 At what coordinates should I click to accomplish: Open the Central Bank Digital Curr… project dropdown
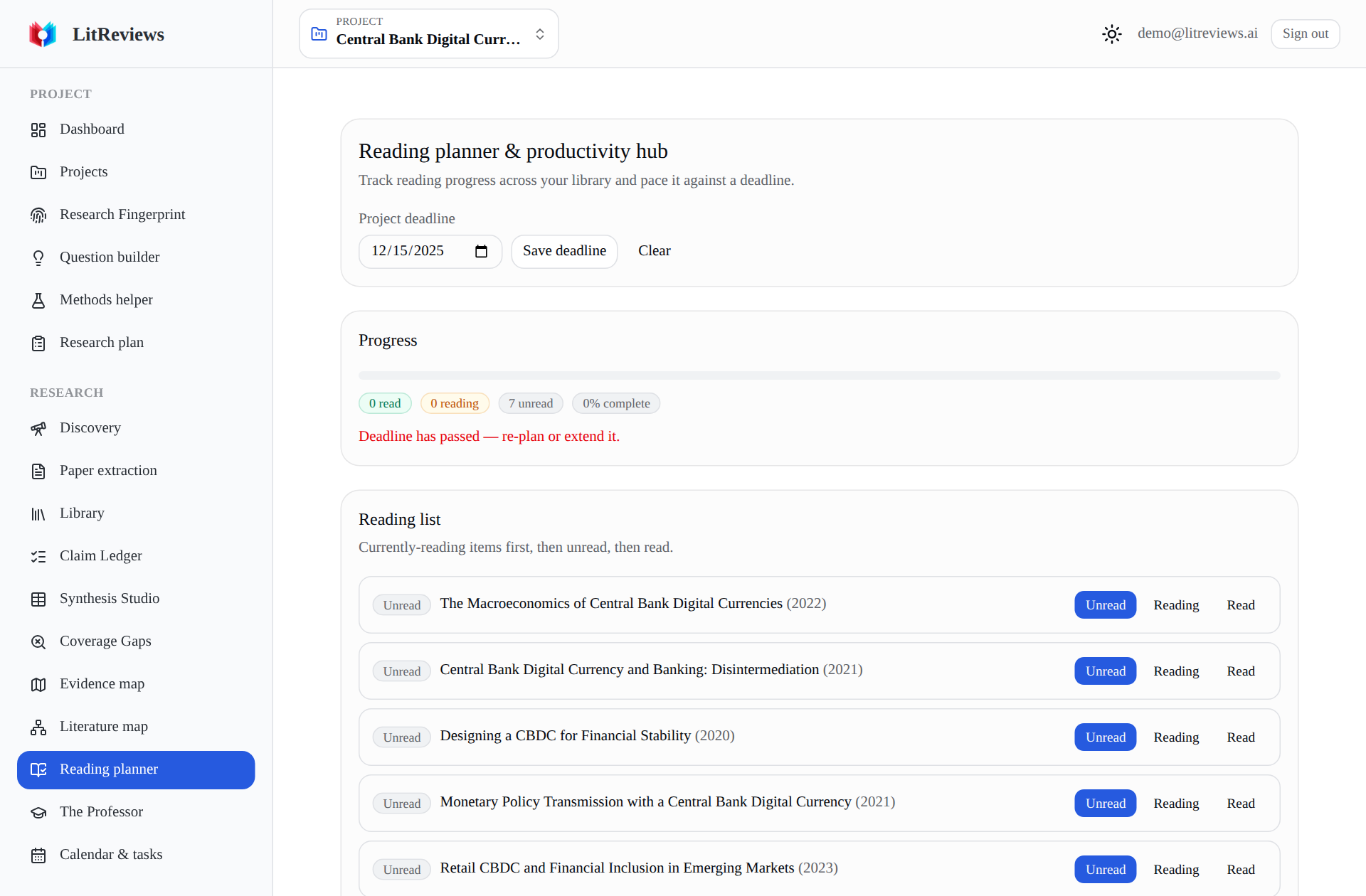(428, 33)
